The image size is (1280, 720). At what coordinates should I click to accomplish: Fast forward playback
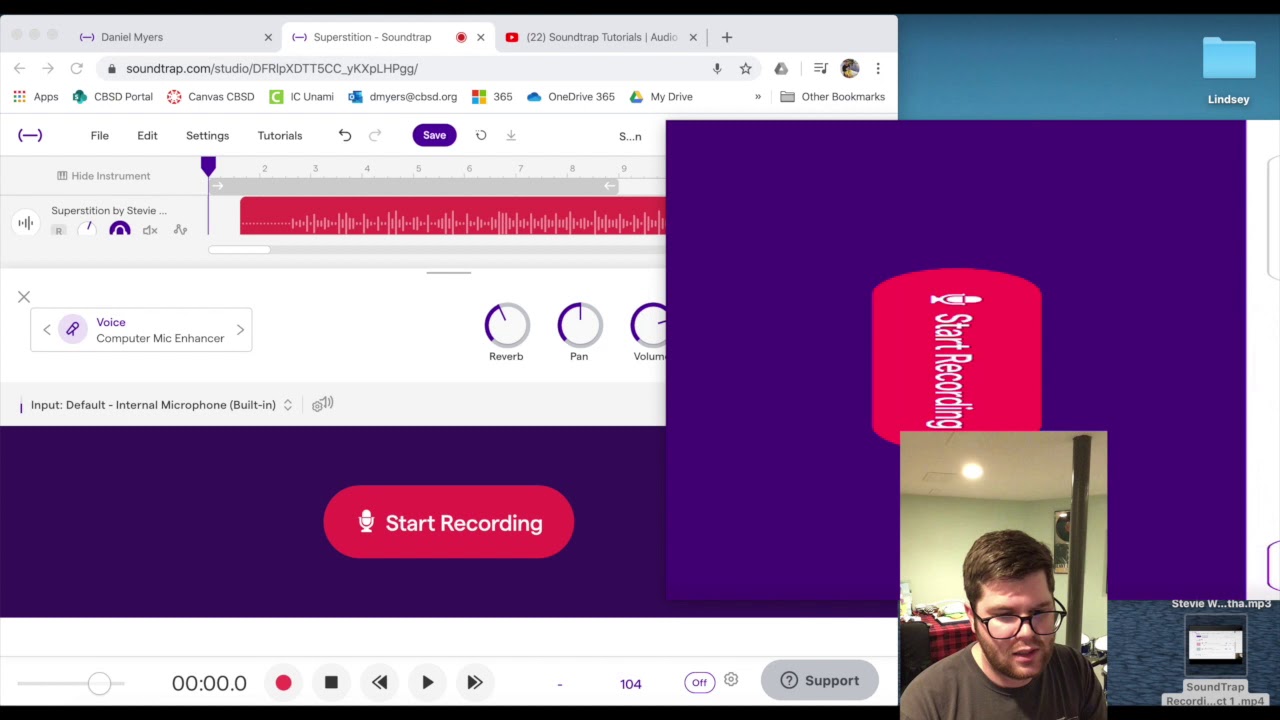tap(475, 683)
